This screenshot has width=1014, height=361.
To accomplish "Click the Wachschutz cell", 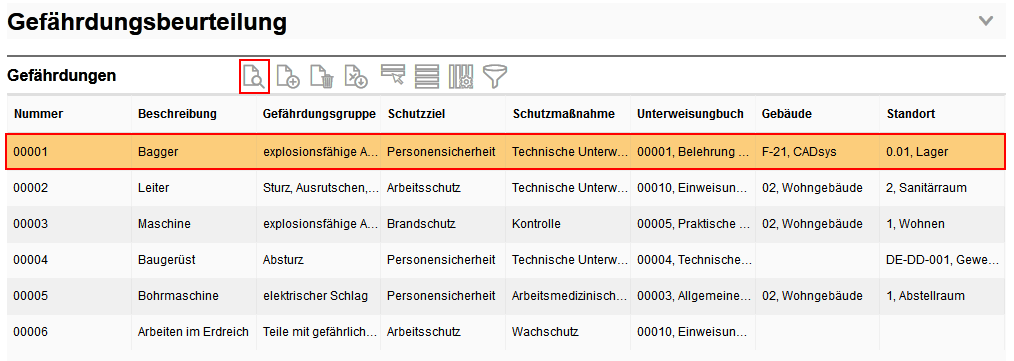I will click(x=568, y=332).
